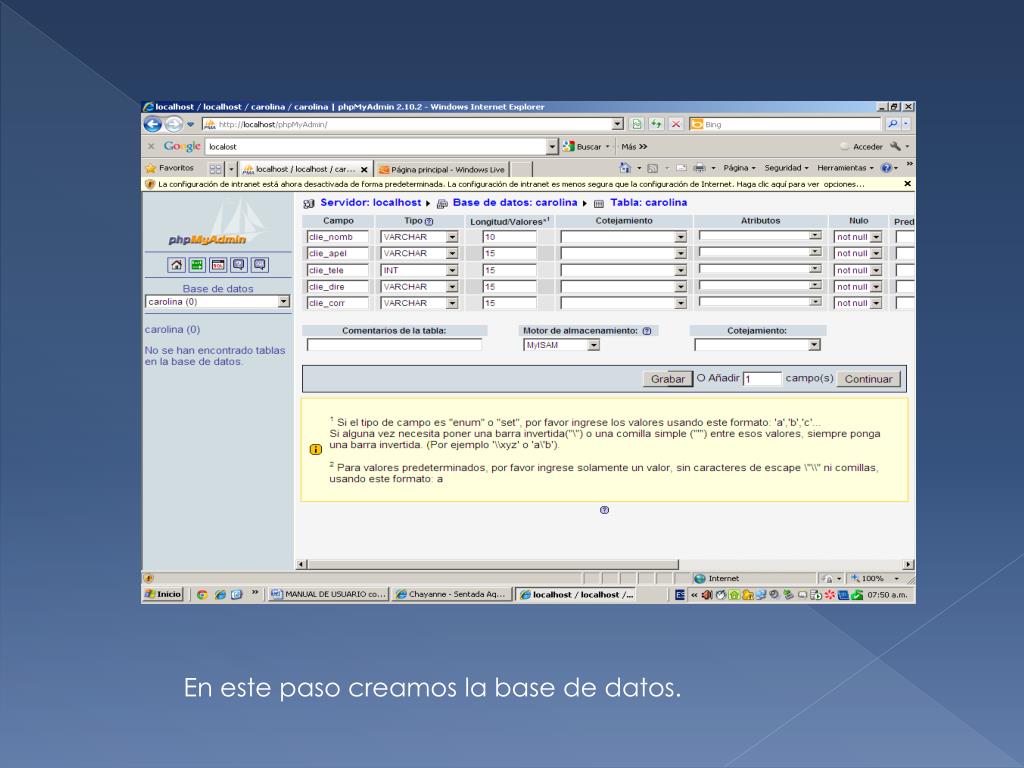Click the ES language indicator in tray
The width and height of the screenshot is (1024, 768).
[680, 595]
